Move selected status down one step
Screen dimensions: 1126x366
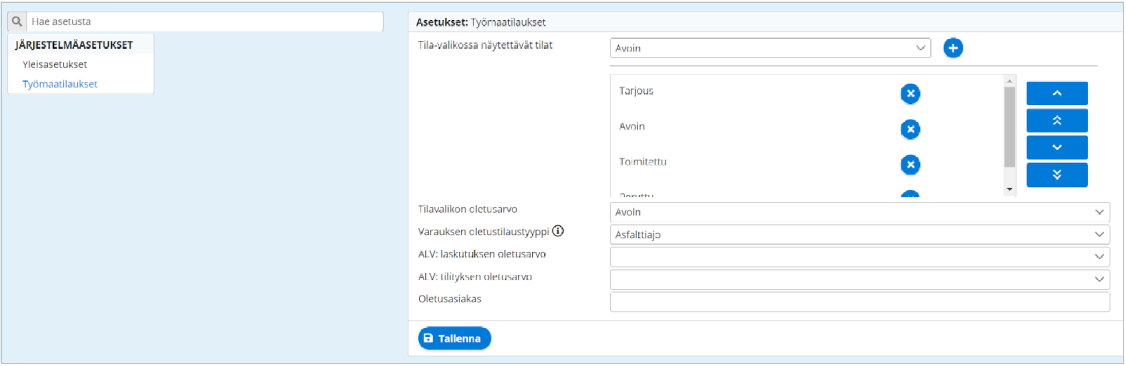point(1057,147)
